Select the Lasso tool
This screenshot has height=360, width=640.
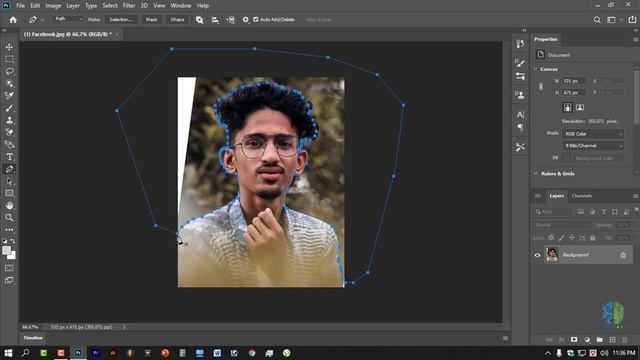pyautogui.click(x=9, y=71)
